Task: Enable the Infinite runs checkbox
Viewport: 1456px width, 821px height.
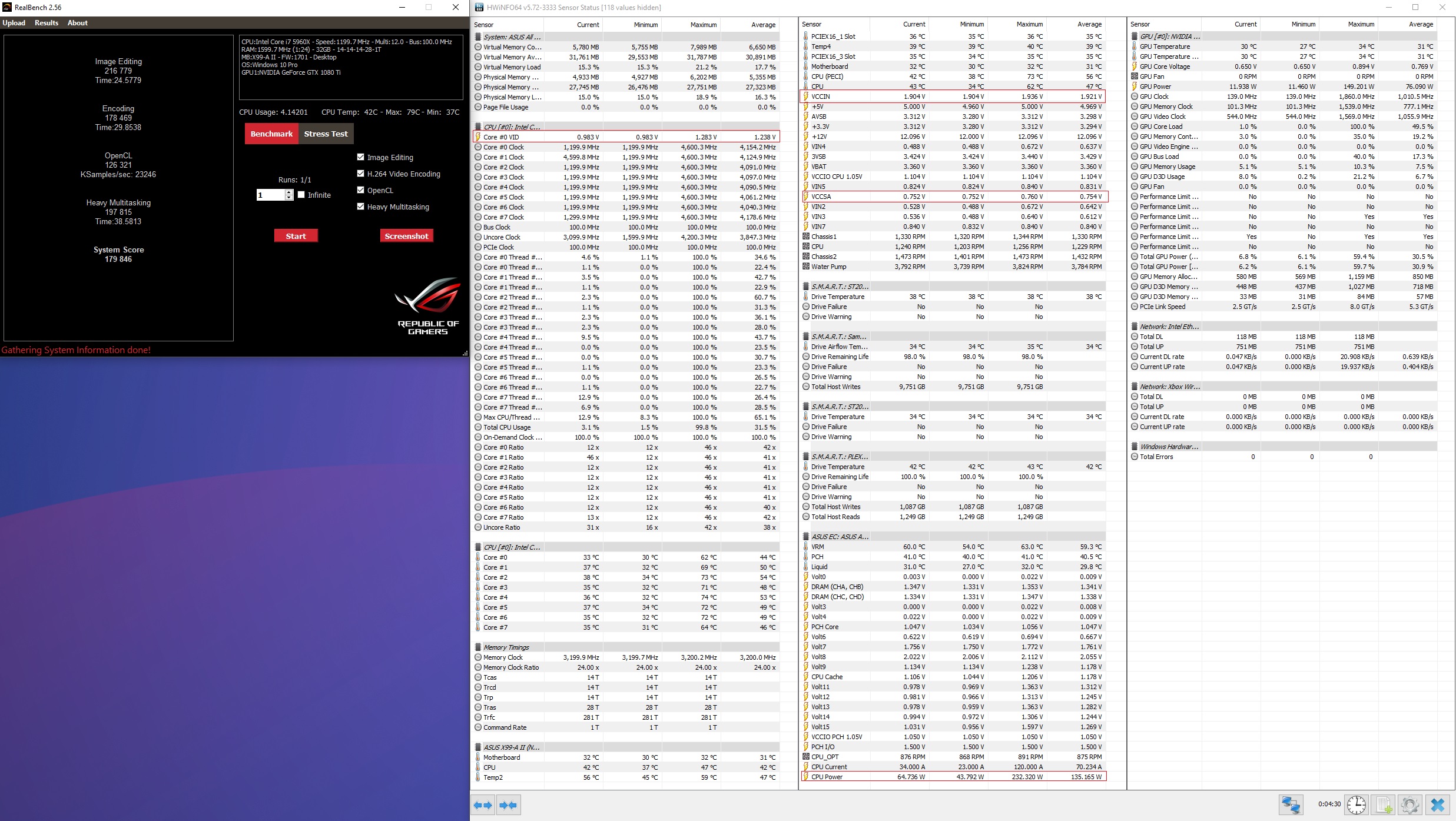Action: point(301,195)
